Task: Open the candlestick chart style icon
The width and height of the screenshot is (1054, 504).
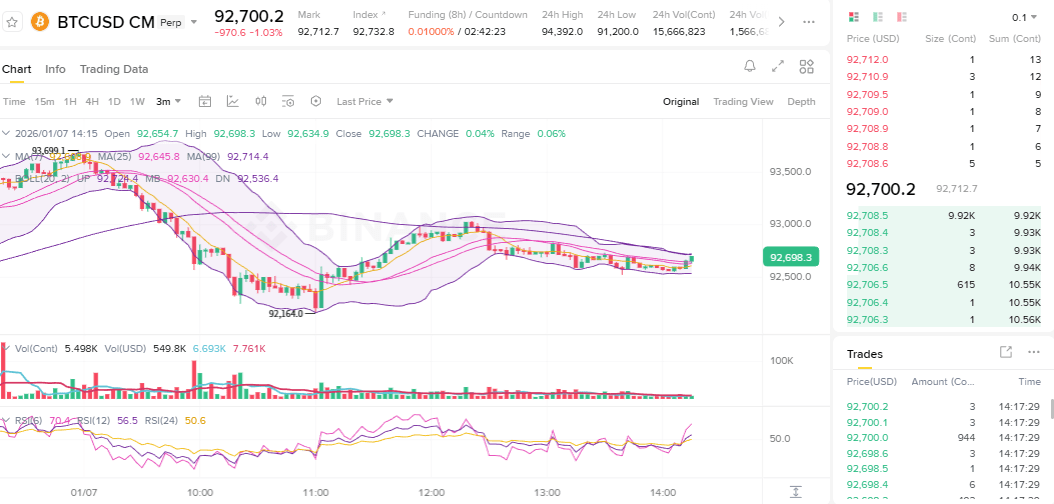Action: (x=261, y=101)
